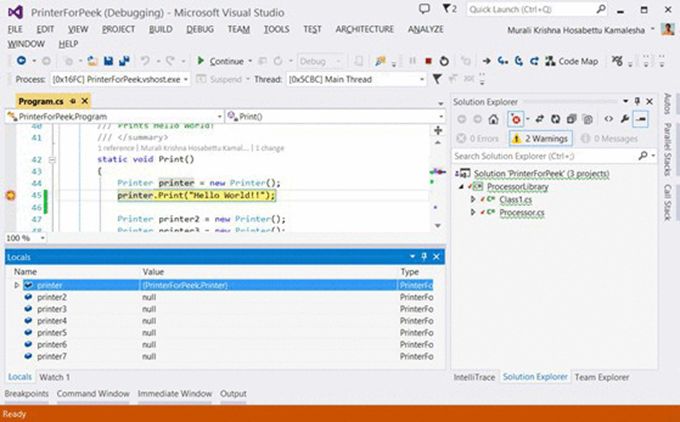Image resolution: width=680 pixels, height=422 pixels.
Task: Click the Step Into icon
Action: (503, 61)
